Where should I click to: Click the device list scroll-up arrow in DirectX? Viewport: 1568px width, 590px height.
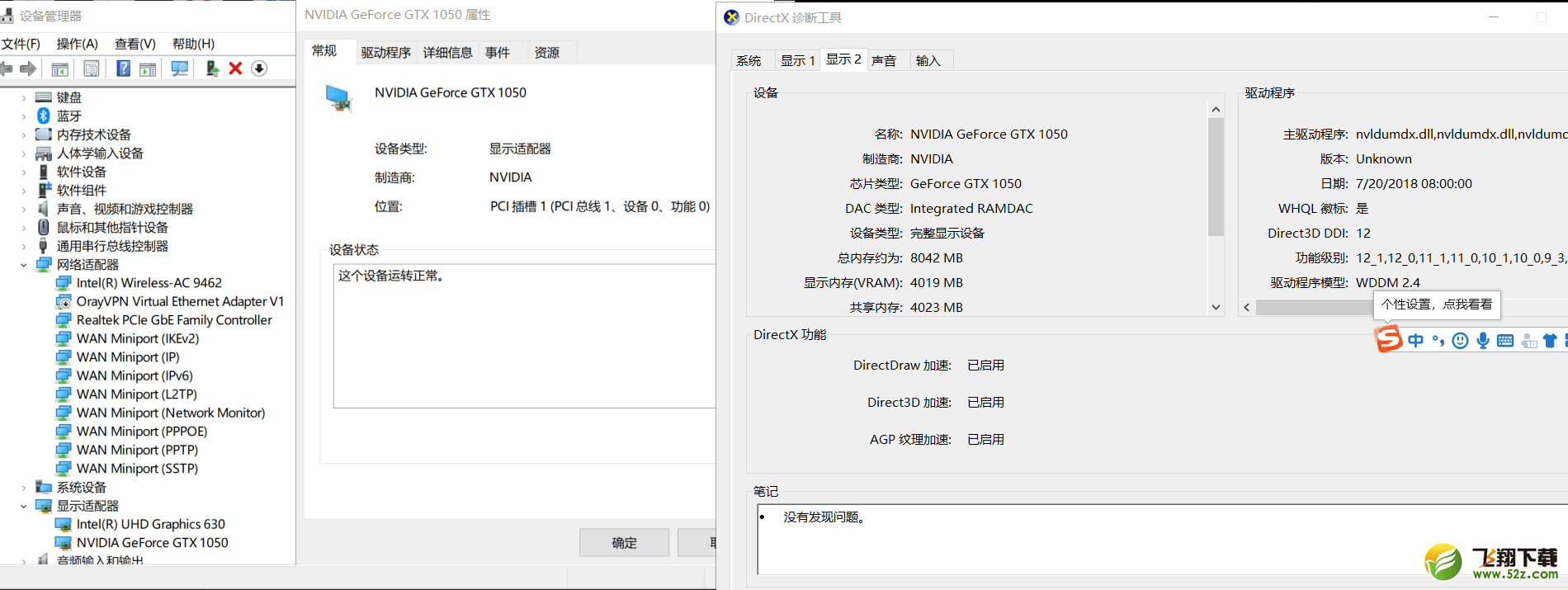(x=1216, y=109)
